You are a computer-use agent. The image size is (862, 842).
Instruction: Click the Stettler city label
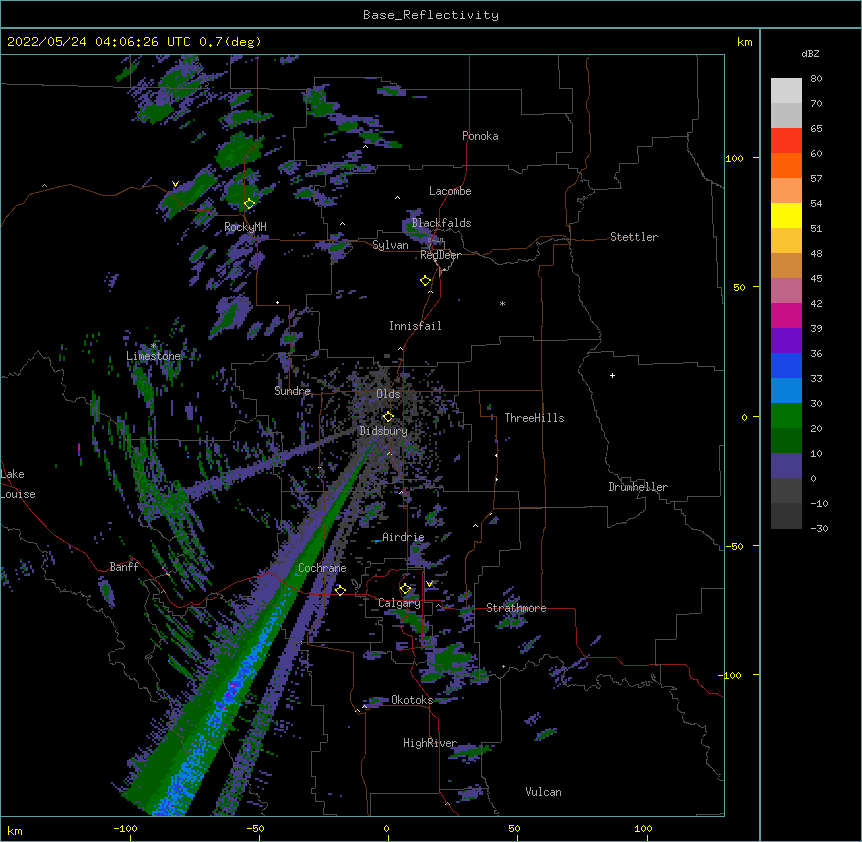click(634, 237)
